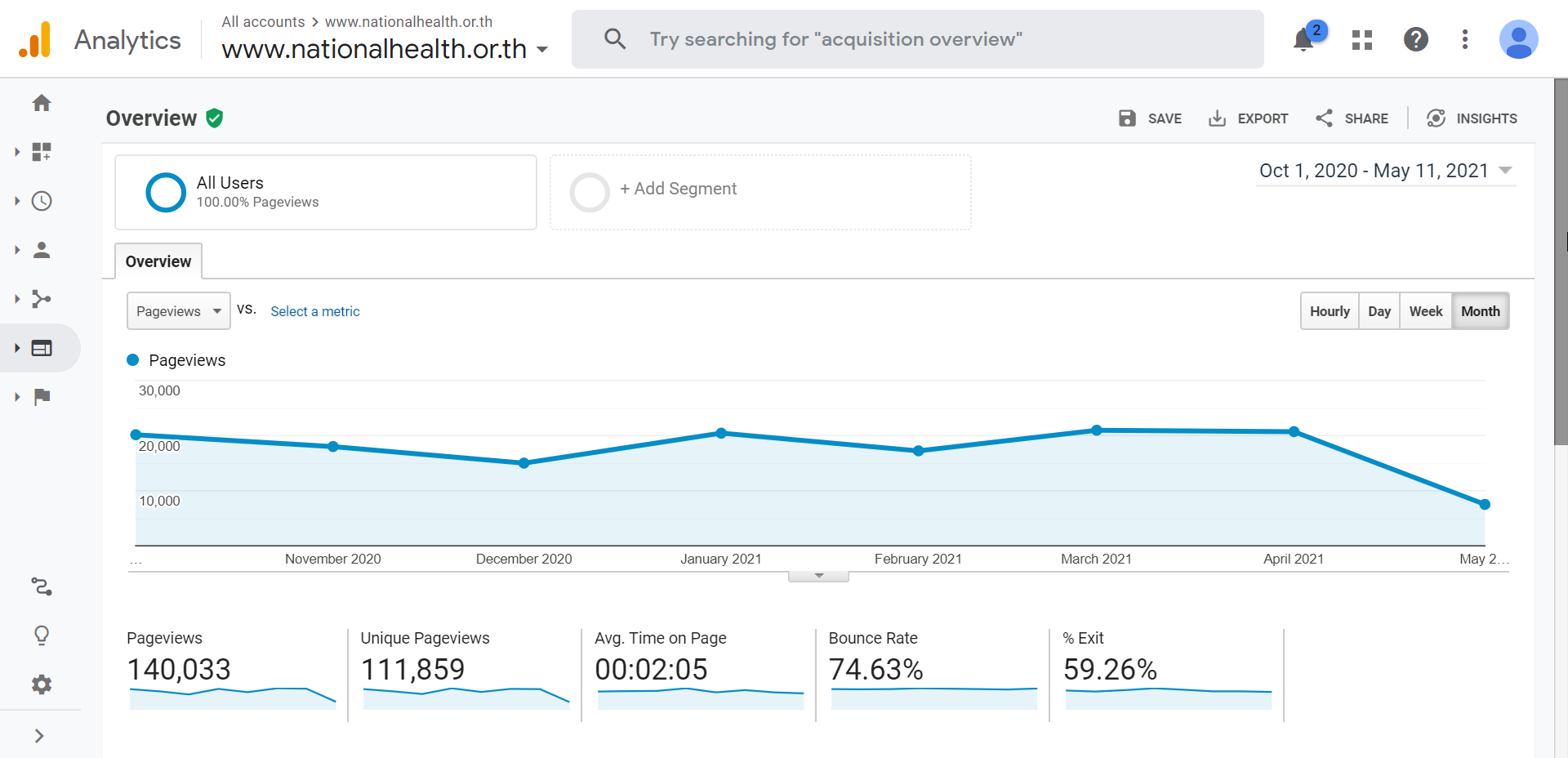1568x758 pixels.
Task: Open Customization reports icon in sidebar
Action: (x=42, y=152)
